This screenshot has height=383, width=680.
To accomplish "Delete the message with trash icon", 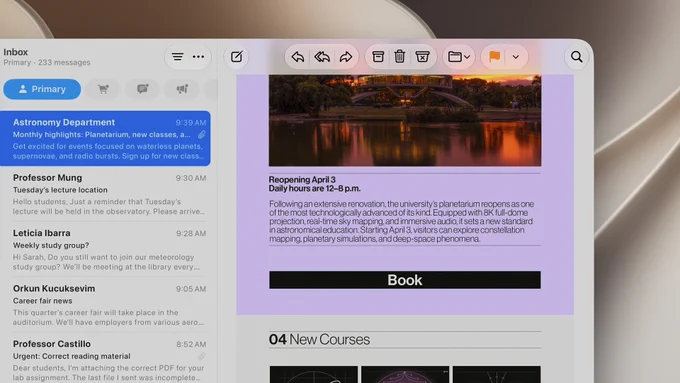I will click(399, 57).
